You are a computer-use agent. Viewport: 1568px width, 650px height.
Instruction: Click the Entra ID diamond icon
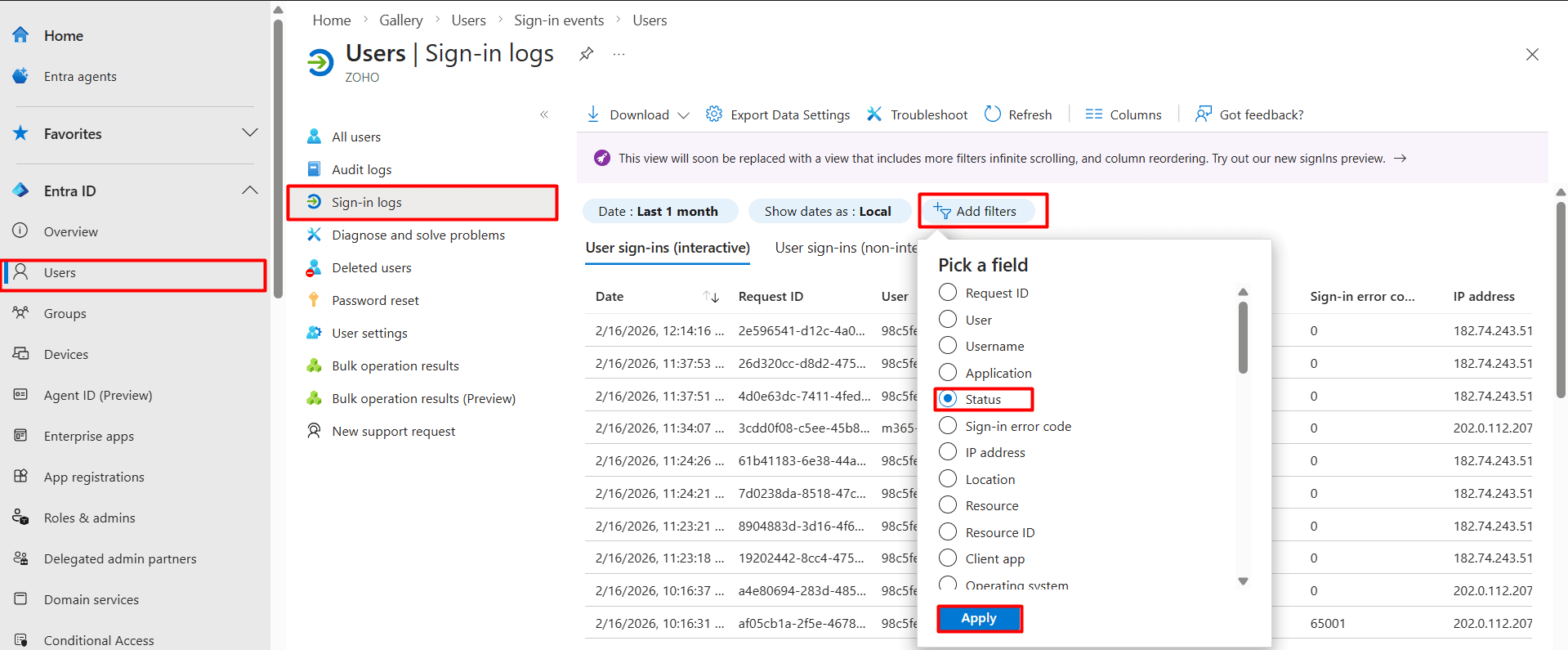[20, 191]
